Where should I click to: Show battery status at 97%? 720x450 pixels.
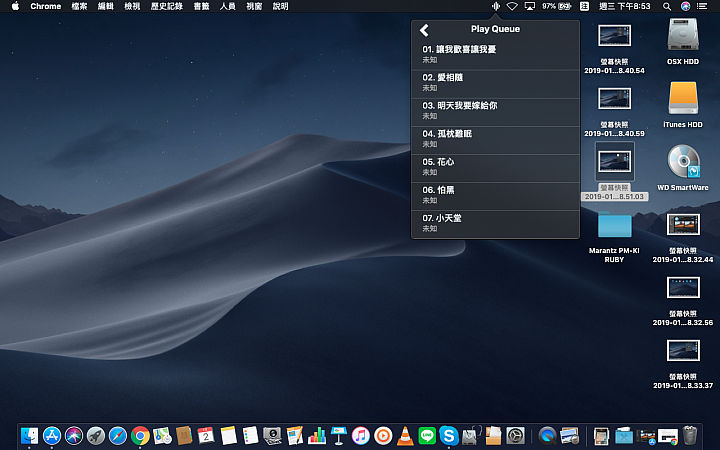pos(557,6)
